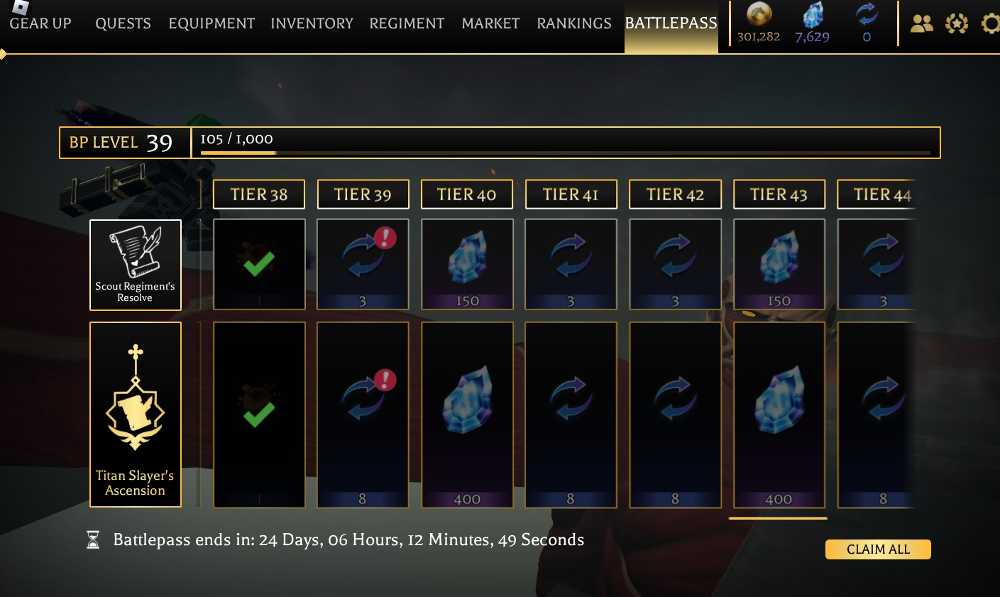Screen dimensions: 1000x597
Task: Click the BP level progress bar
Action: [x=565, y=143]
